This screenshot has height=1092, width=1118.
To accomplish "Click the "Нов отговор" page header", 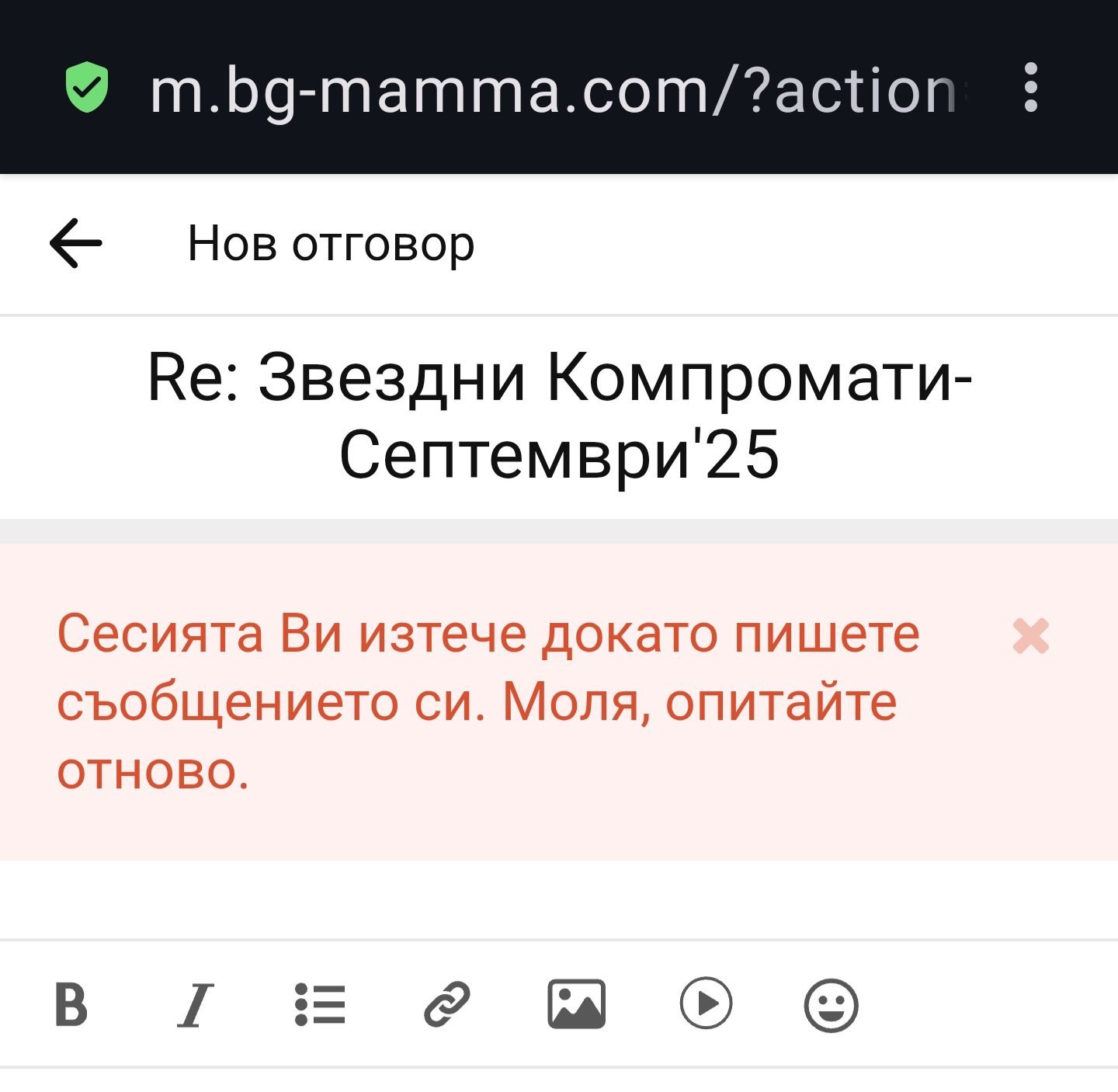I will (x=331, y=243).
